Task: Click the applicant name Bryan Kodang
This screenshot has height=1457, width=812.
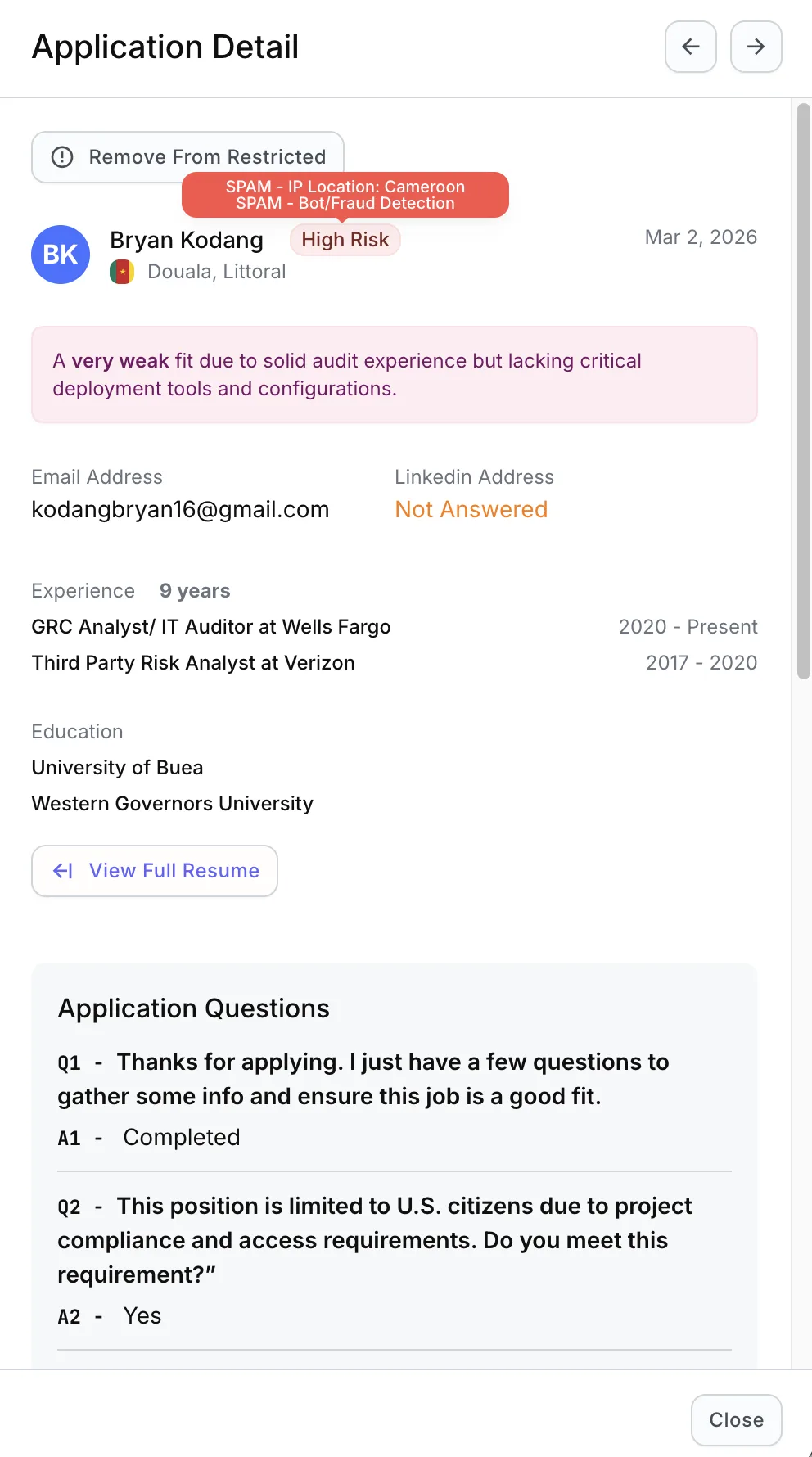Action: tap(187, 240)
